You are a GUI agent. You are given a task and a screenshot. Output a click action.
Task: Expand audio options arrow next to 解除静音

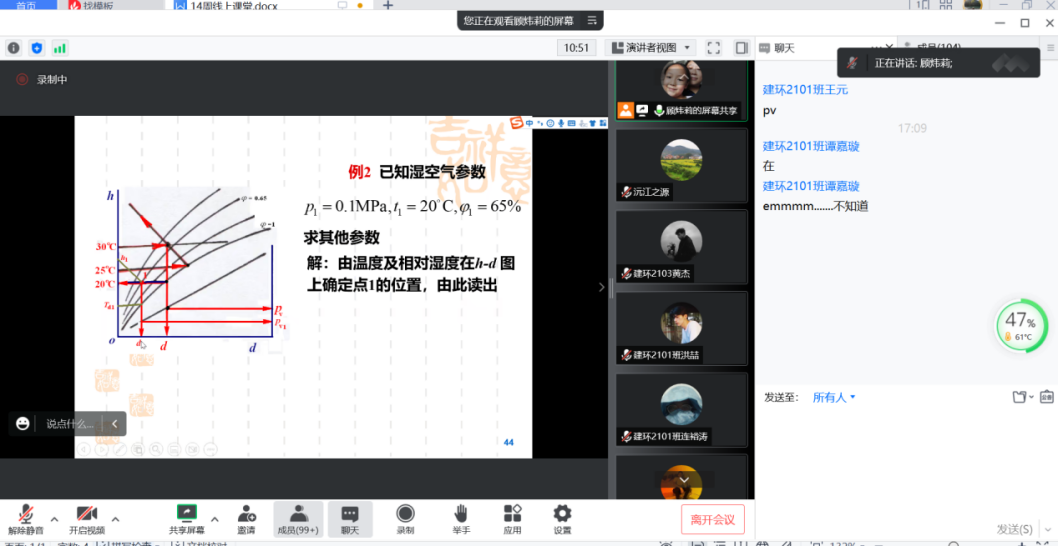(54, 519)
